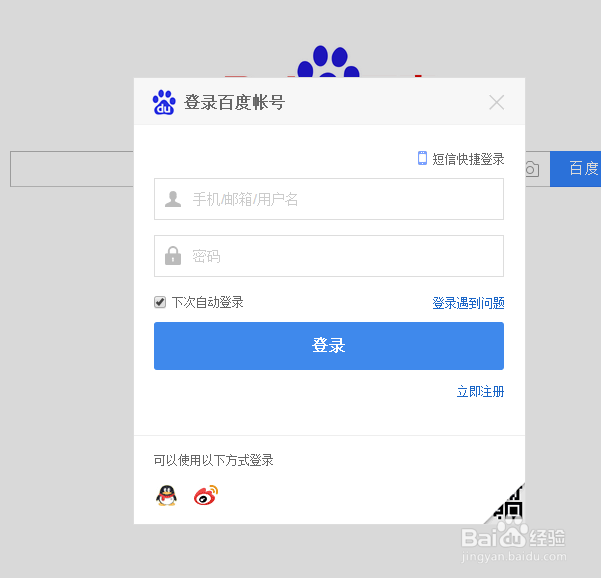Click the 登录遇到问题 link

468,303
